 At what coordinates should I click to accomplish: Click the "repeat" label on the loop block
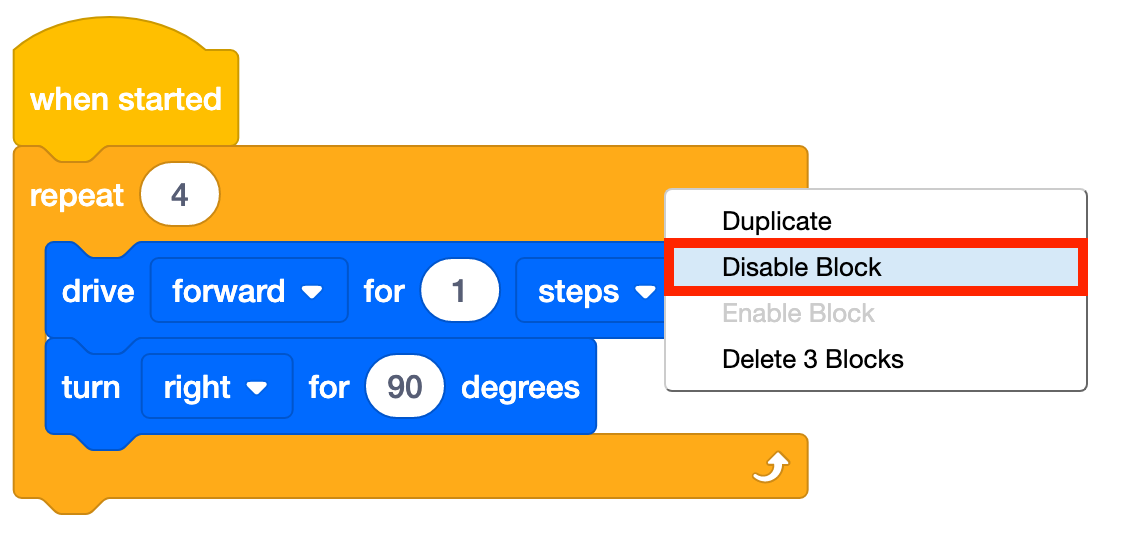click(76, 195)
